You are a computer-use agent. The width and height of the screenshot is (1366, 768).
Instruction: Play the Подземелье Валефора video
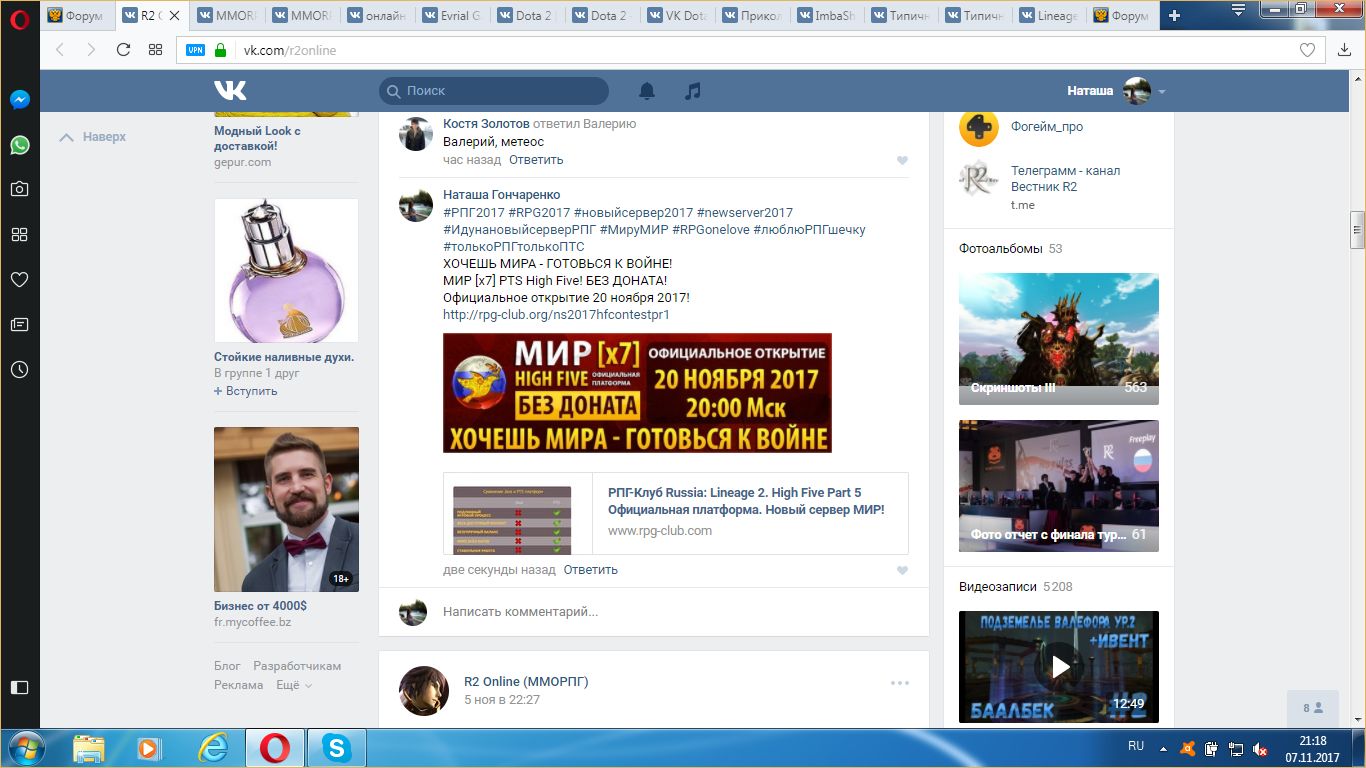(1059, 667)
